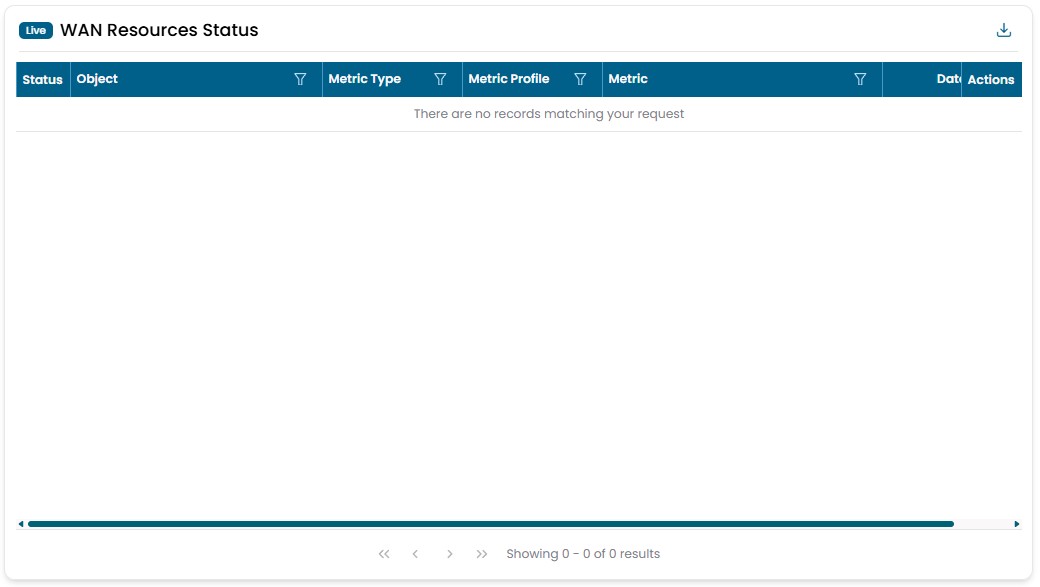
Task: Sort table by Object column header
Action: (97, 79)
